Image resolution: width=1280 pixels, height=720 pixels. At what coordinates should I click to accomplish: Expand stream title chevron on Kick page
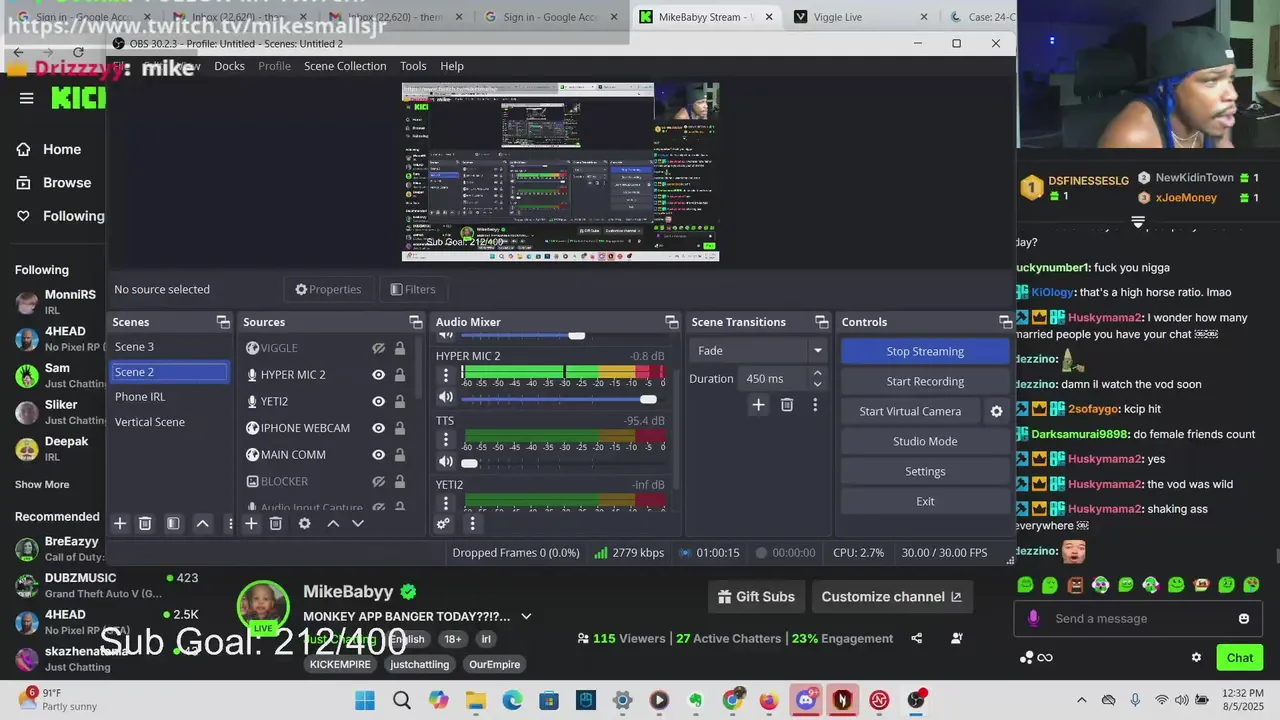[526, 616]
